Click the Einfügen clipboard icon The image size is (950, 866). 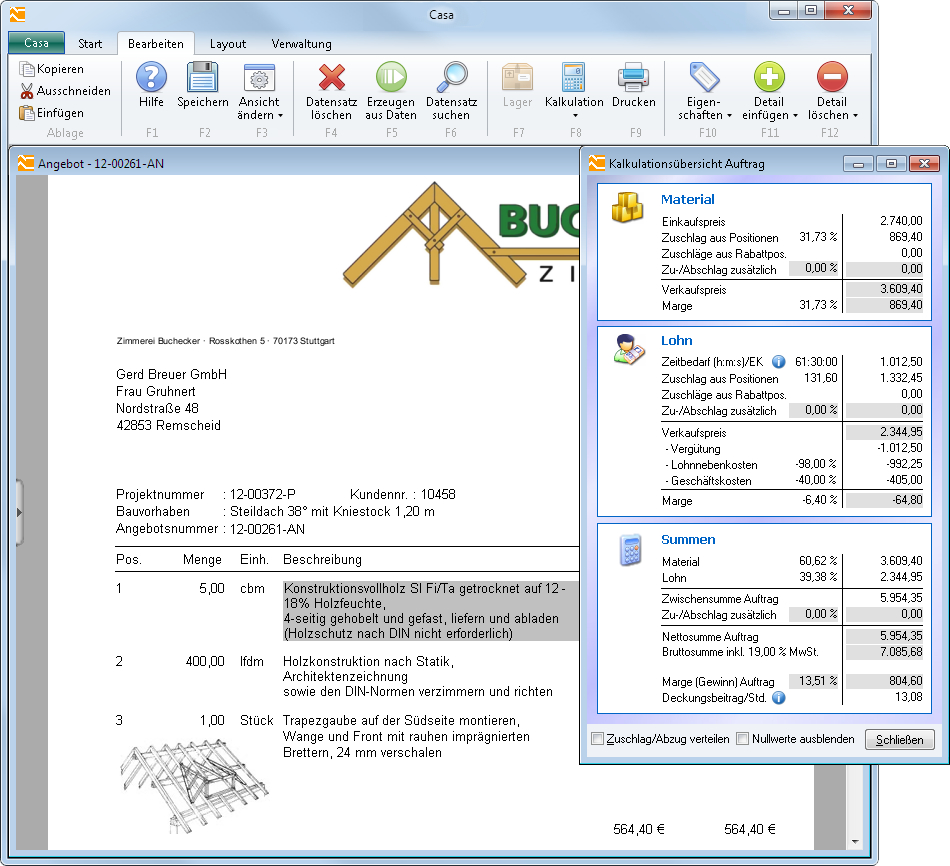(27, 113)
